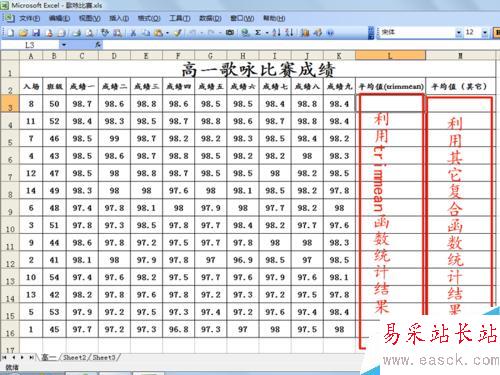Switch to the Sheet3 tab
This screenshot has height=375, width=500.
[104, 358]
